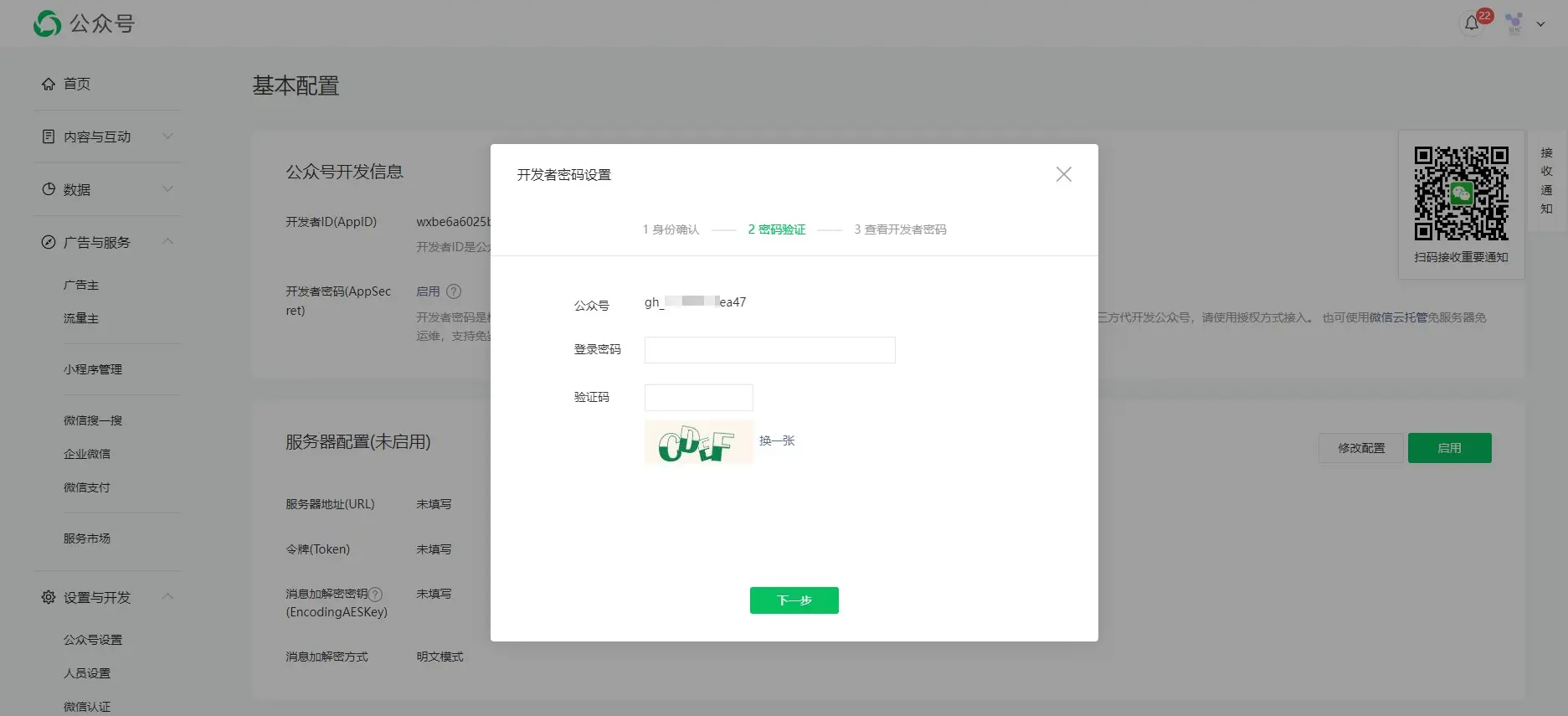Close the 开发者密码设置 dialog

[1063, 174]
